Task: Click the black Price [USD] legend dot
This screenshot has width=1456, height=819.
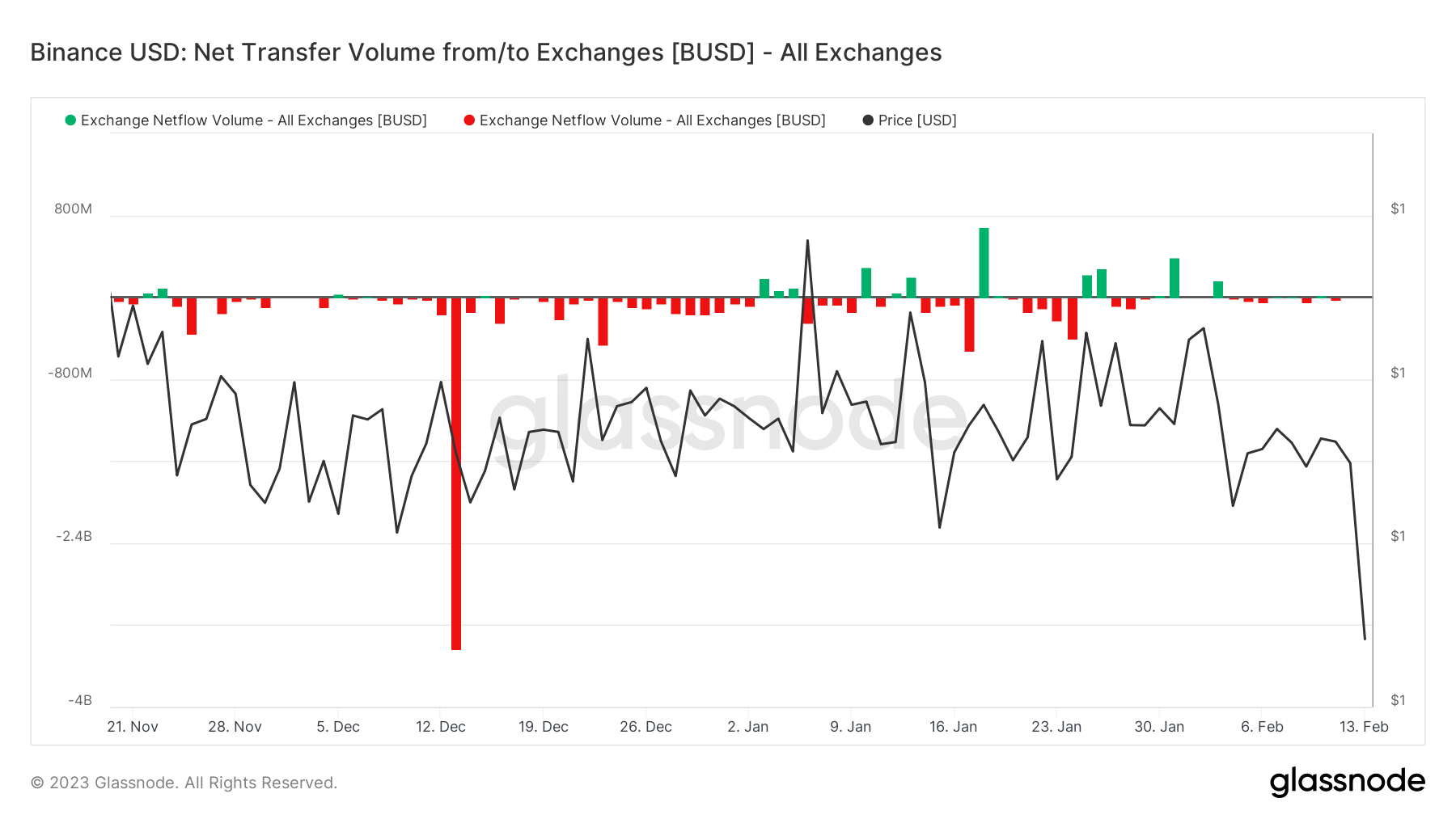Action: [867, 120]
